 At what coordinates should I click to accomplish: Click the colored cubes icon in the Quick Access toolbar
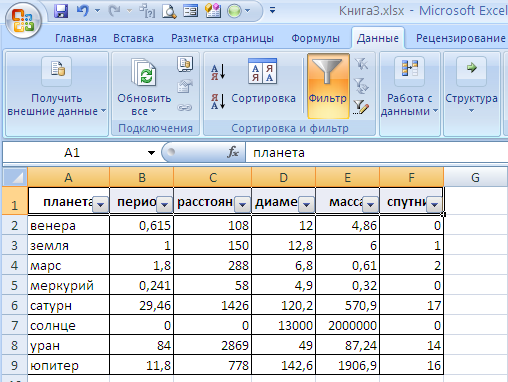[212, 11]
